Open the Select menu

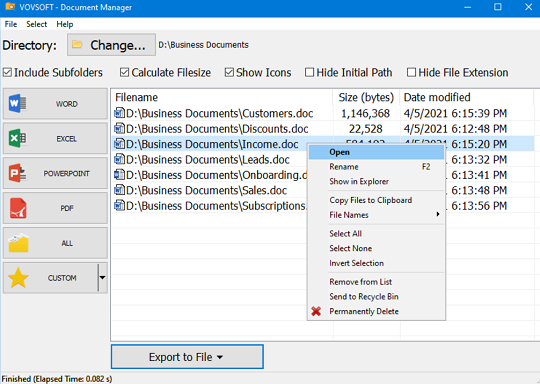point(37,24)
